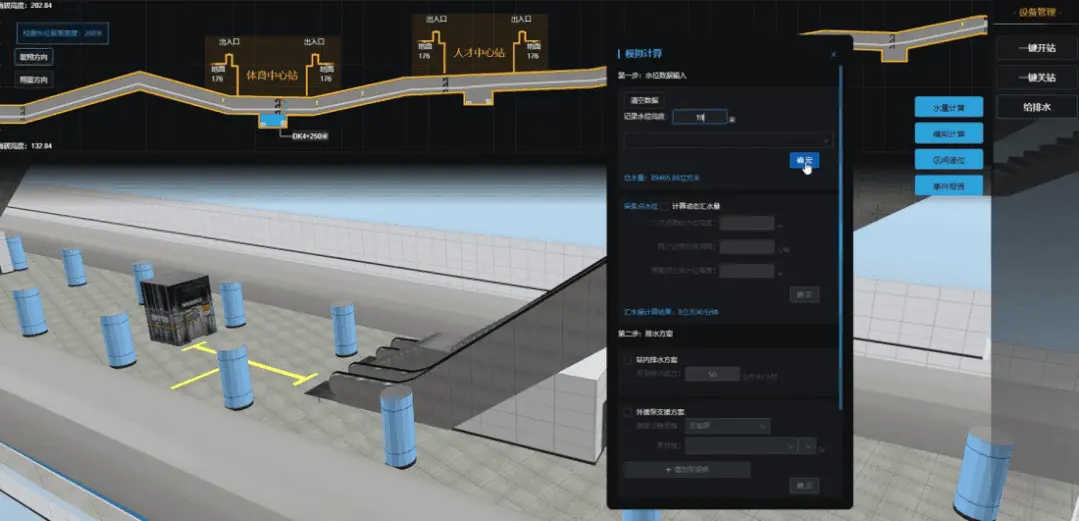
Task: Close the simulation calculation panel
Action: click(833, 54)
